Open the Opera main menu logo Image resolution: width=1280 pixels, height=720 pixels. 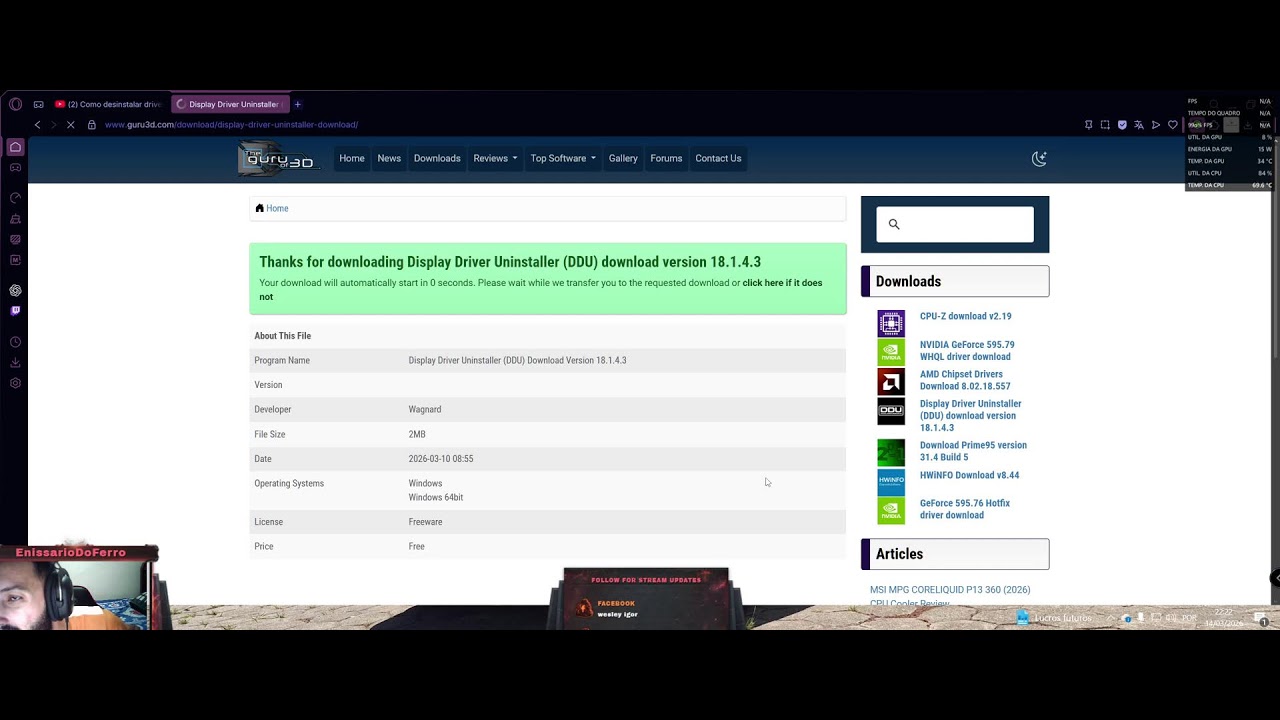point(15,104)
